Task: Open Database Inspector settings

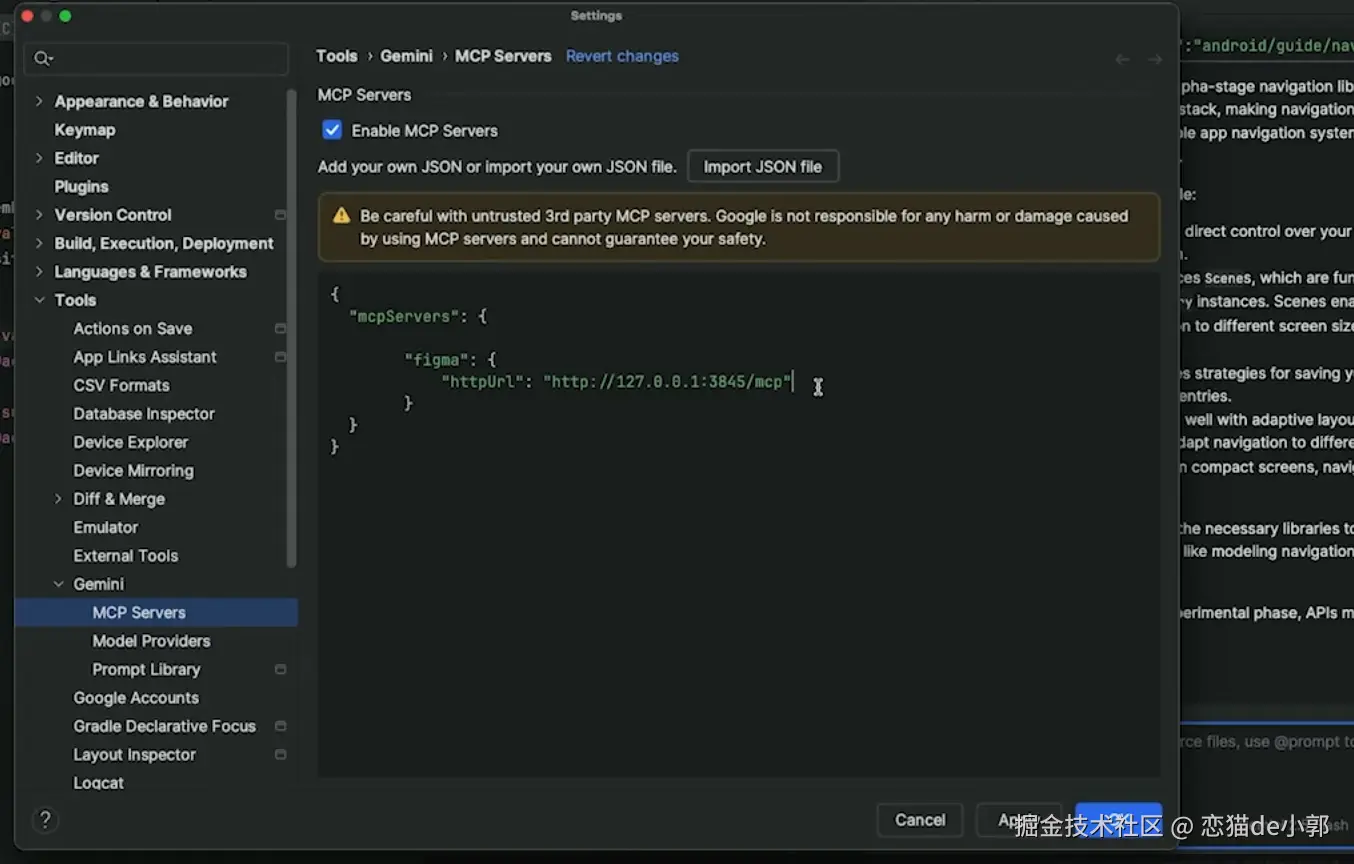Action: (x=144, y=414)
